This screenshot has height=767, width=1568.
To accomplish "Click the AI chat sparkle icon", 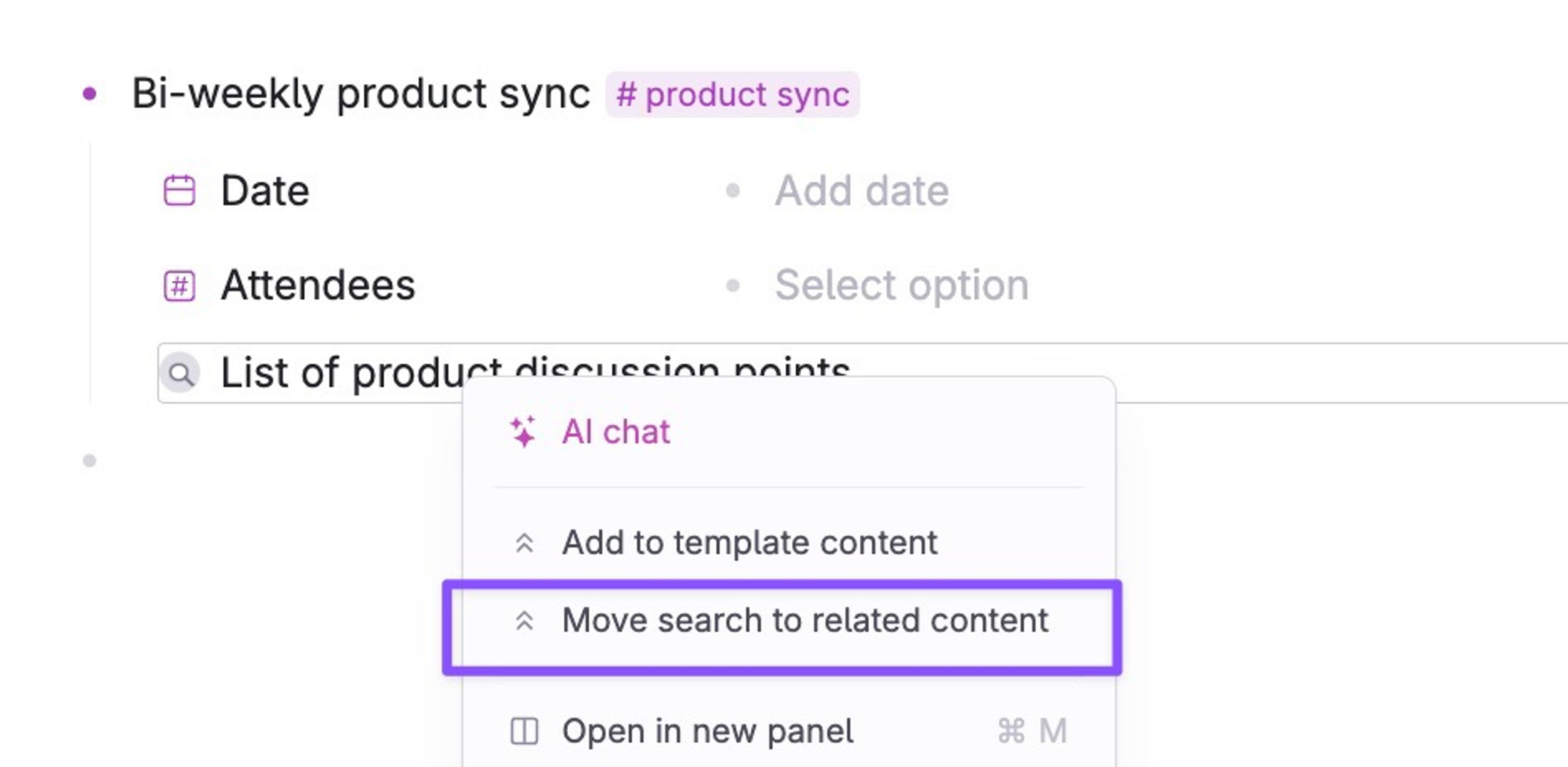I will tap(523, 431).
